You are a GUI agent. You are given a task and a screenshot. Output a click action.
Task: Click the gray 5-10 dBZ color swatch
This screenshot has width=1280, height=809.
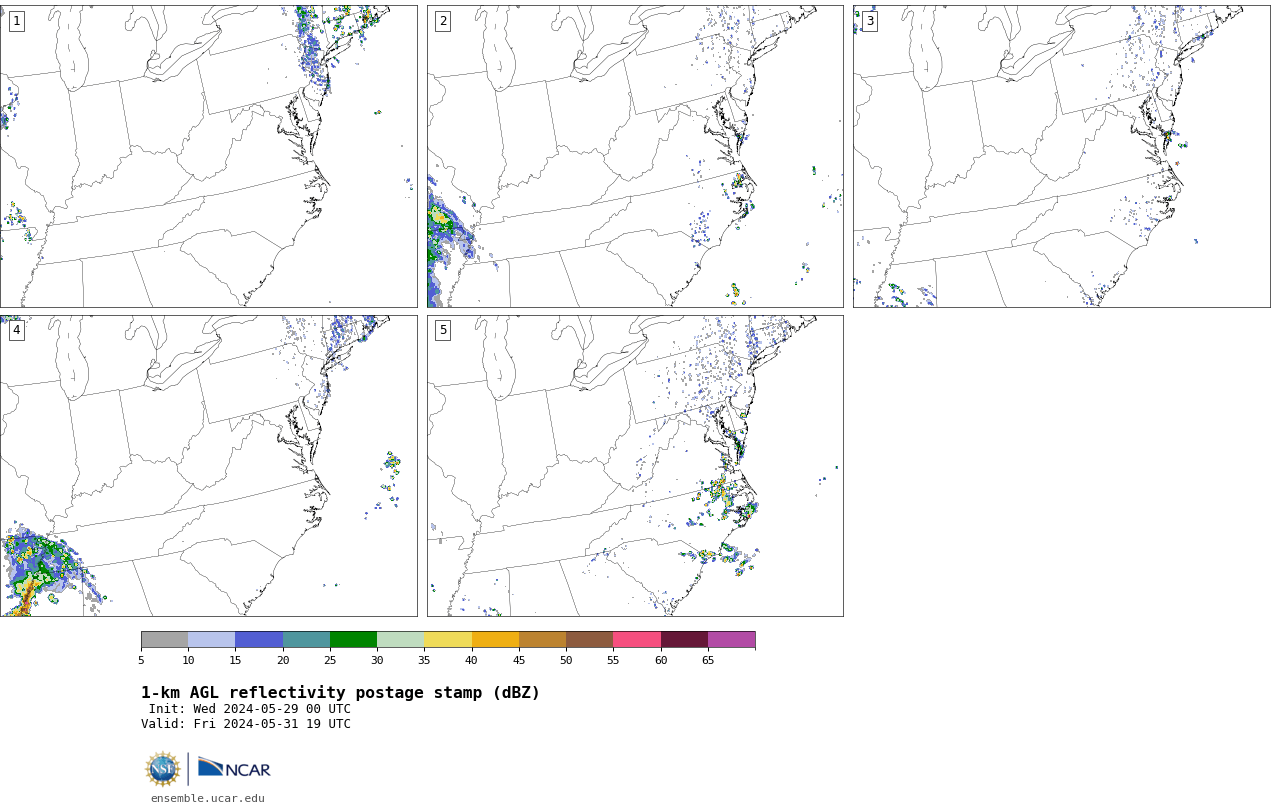click(x=164, y=640)
